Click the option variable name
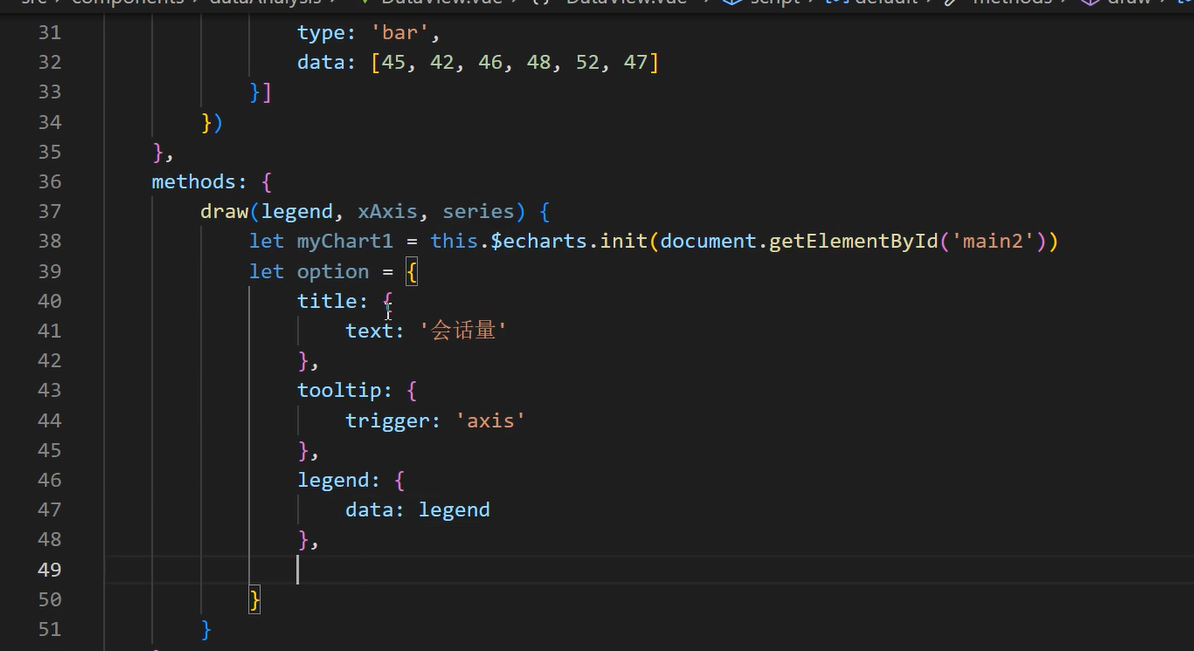Viewport: 1194px width, 651px height. click(333, 272)
